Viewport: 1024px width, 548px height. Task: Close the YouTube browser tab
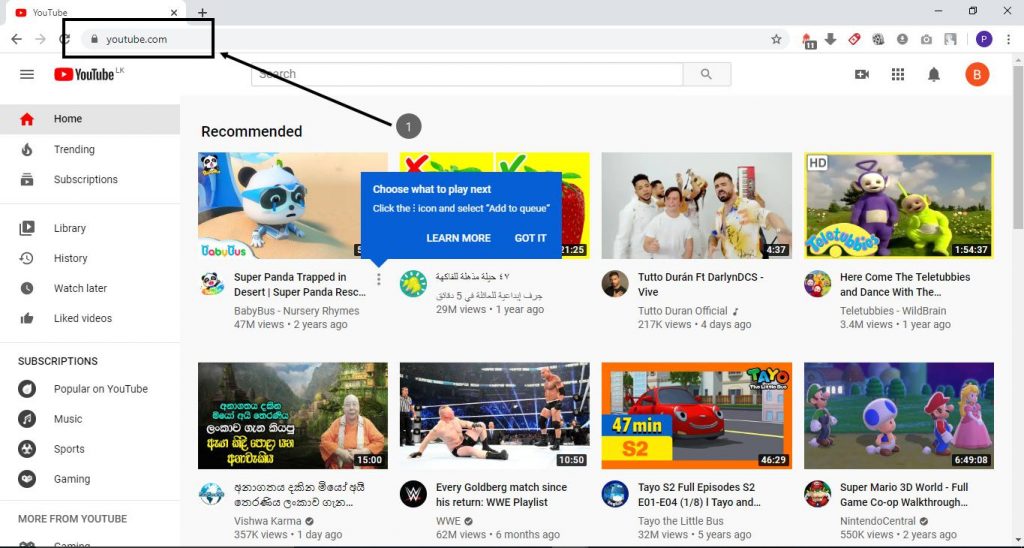click(174, 12)
